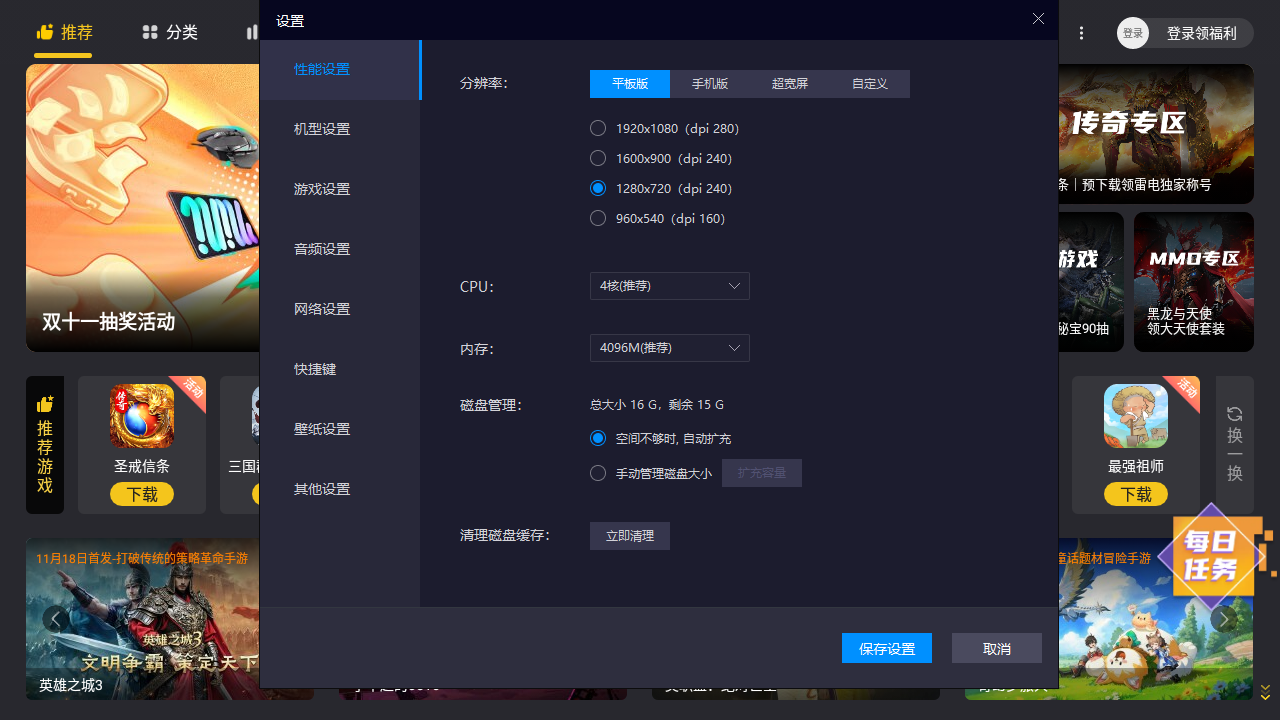Open the 传奇专区 banner thumbnail
The image size is (1280, 720).
coord(1155,134)
